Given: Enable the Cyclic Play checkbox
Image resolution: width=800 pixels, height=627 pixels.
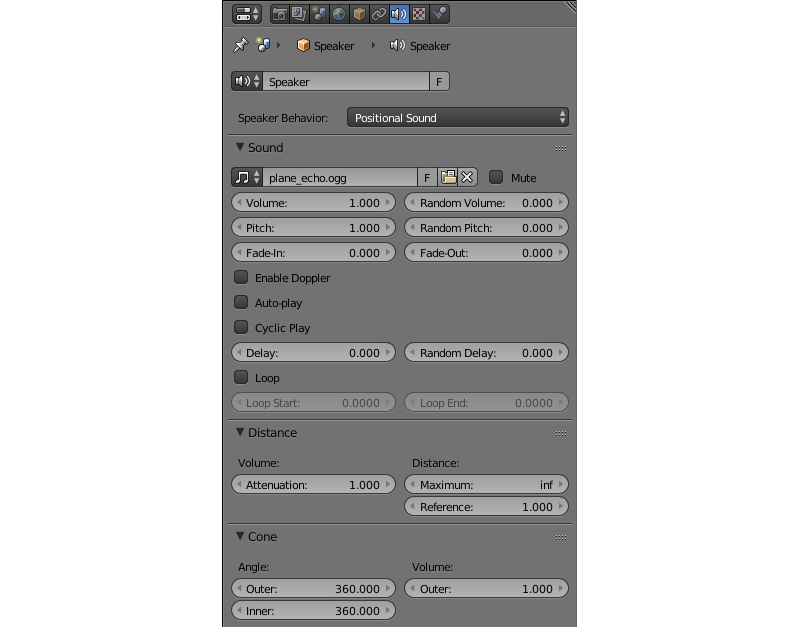Looking at the screenshot, I should click(241, 327).
